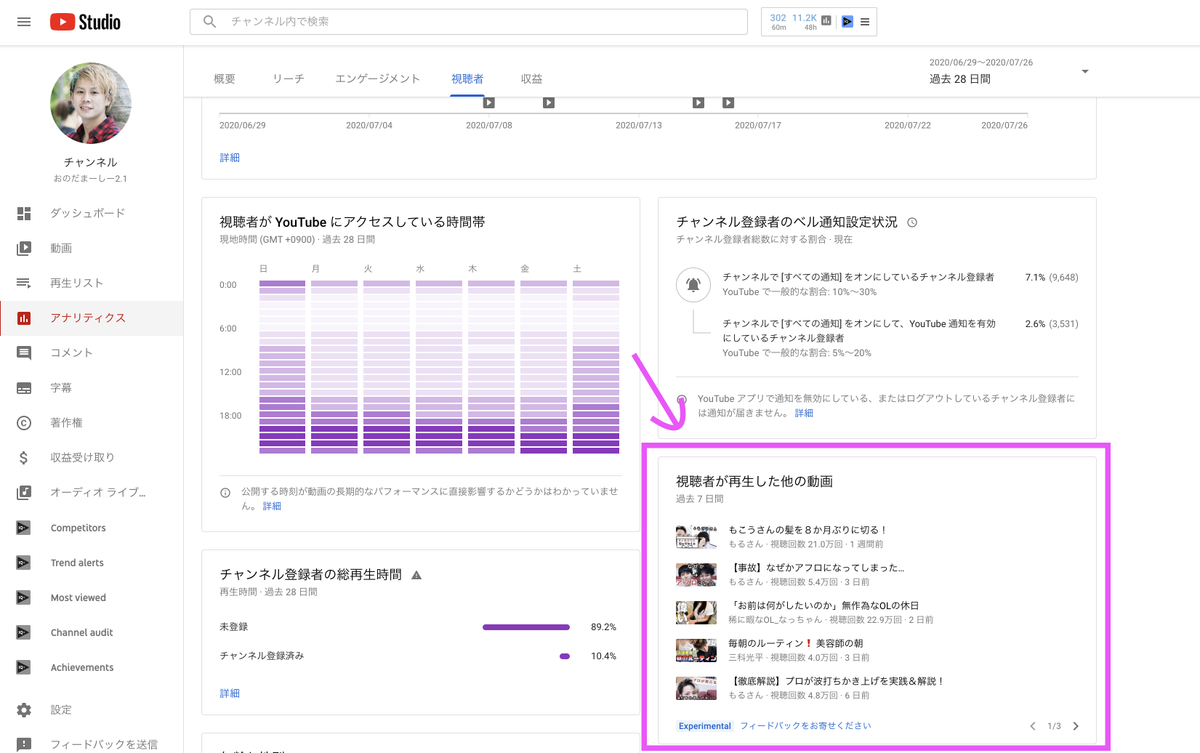Click 詳細 link in the 総再生時間 card
Screen dimensions: 1200x753
230,692
